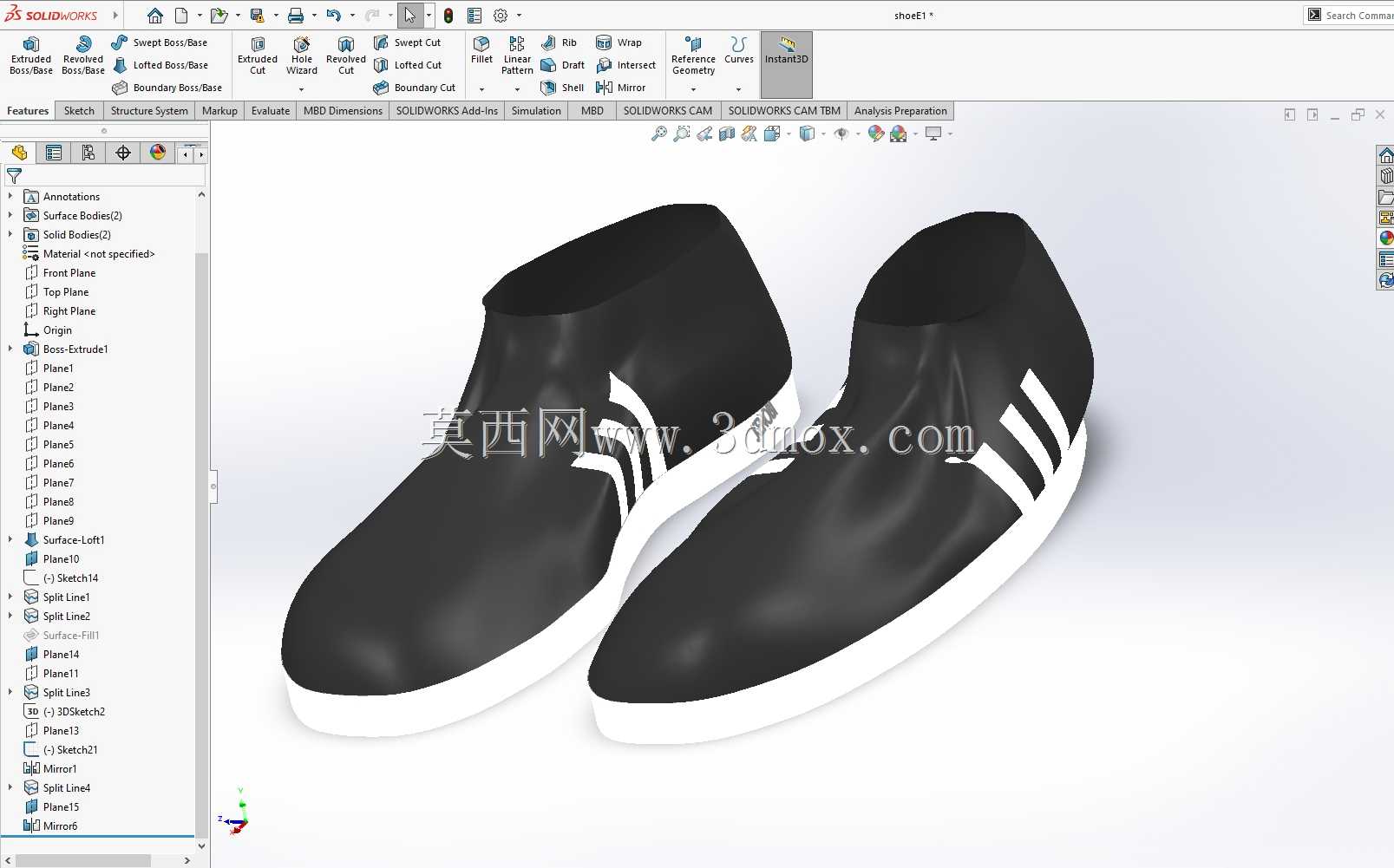Expand the Surface-Loft1 feature
The height and width of the screenshot is (868, 1394).
click(x=10, y=539)
